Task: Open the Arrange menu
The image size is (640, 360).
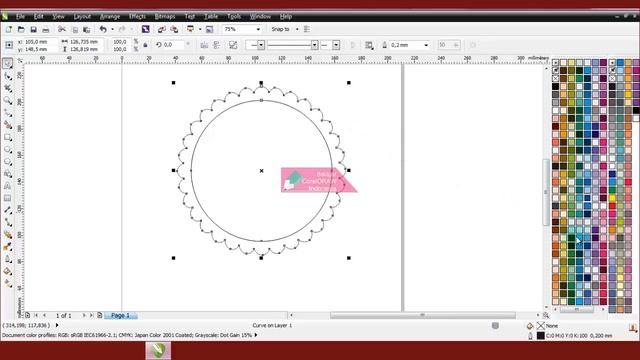Action: tap(110, 16)
